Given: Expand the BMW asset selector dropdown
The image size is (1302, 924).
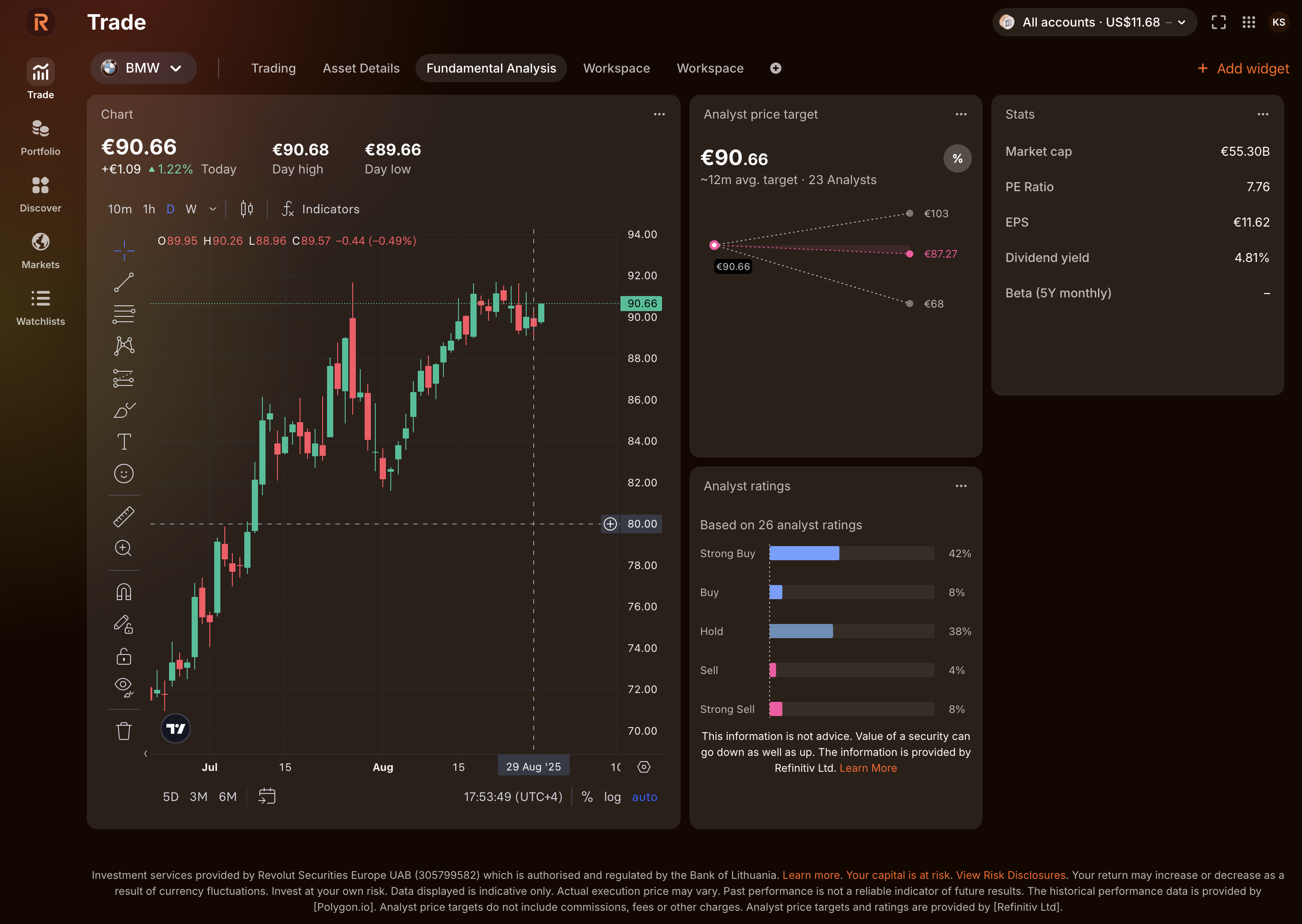Looking at the screenshot, I should tap(143, 68).
